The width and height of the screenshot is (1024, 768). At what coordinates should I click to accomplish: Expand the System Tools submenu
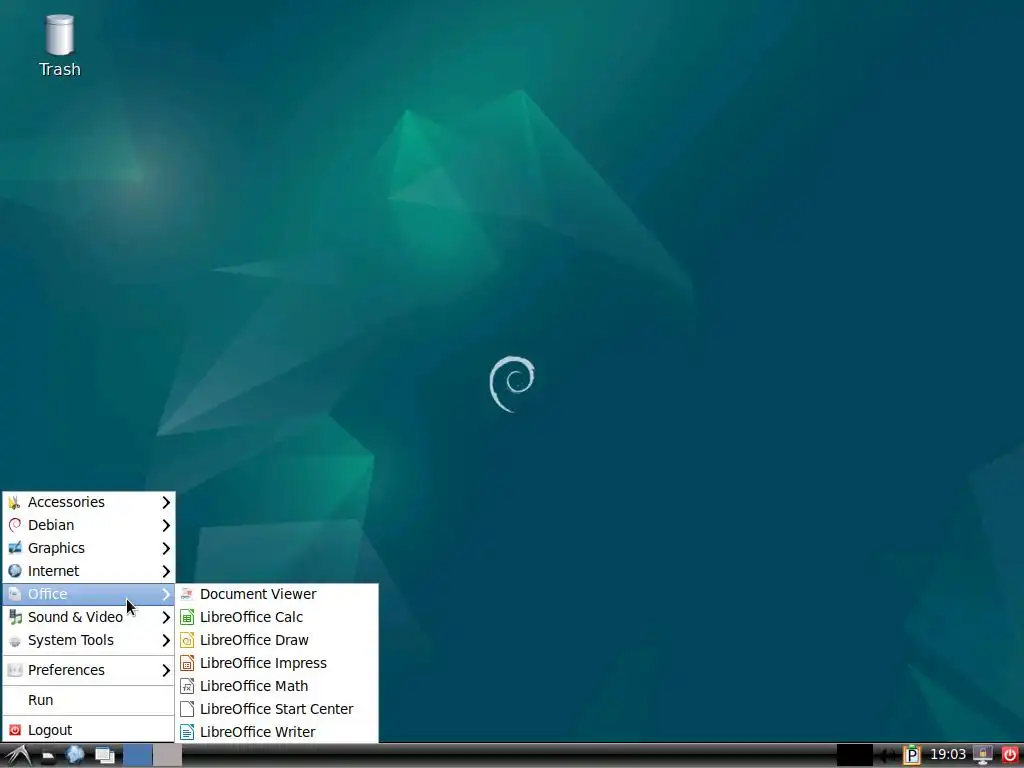coord(89,640)
